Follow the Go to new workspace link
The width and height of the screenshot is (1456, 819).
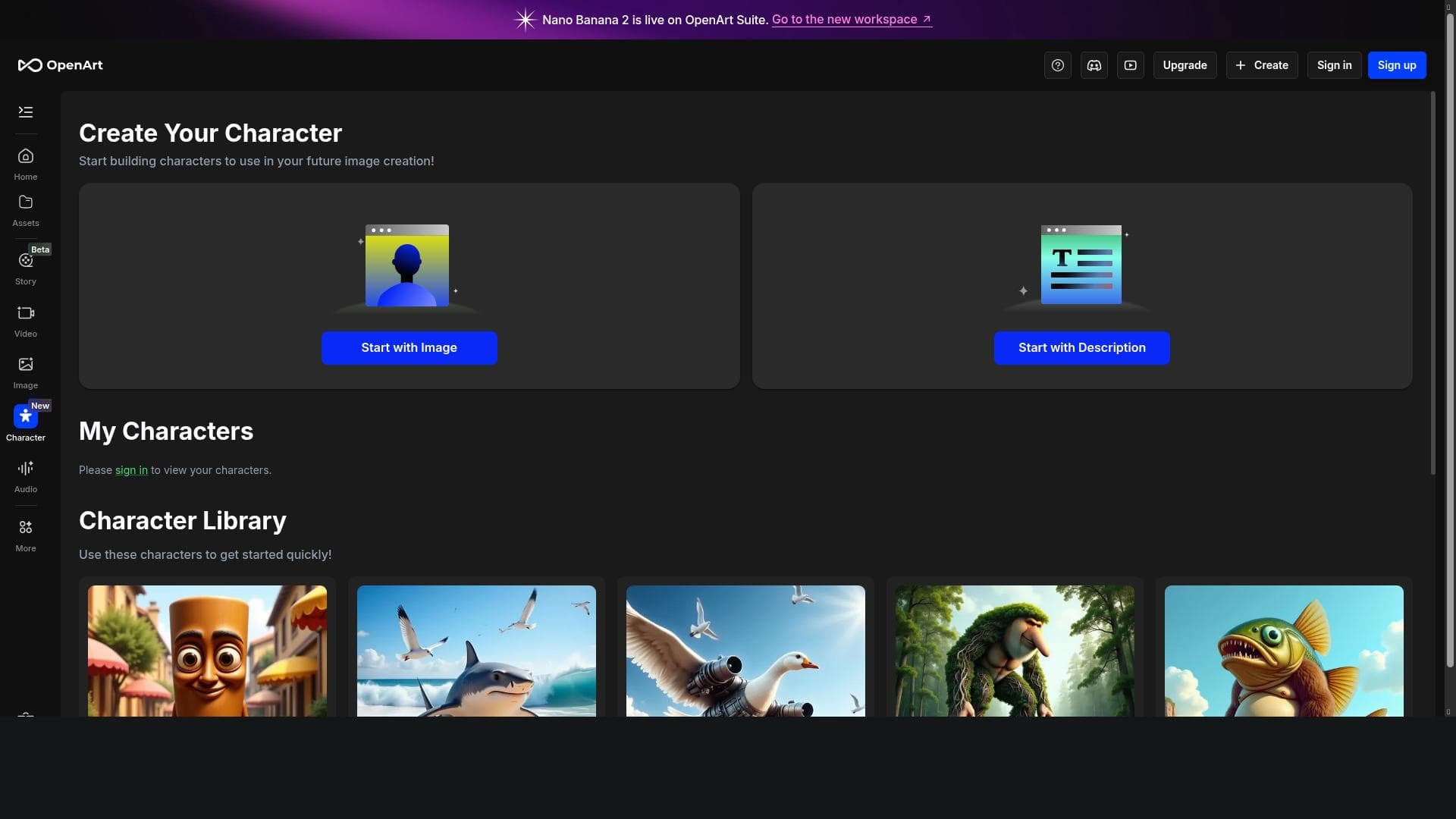(851, 20)
